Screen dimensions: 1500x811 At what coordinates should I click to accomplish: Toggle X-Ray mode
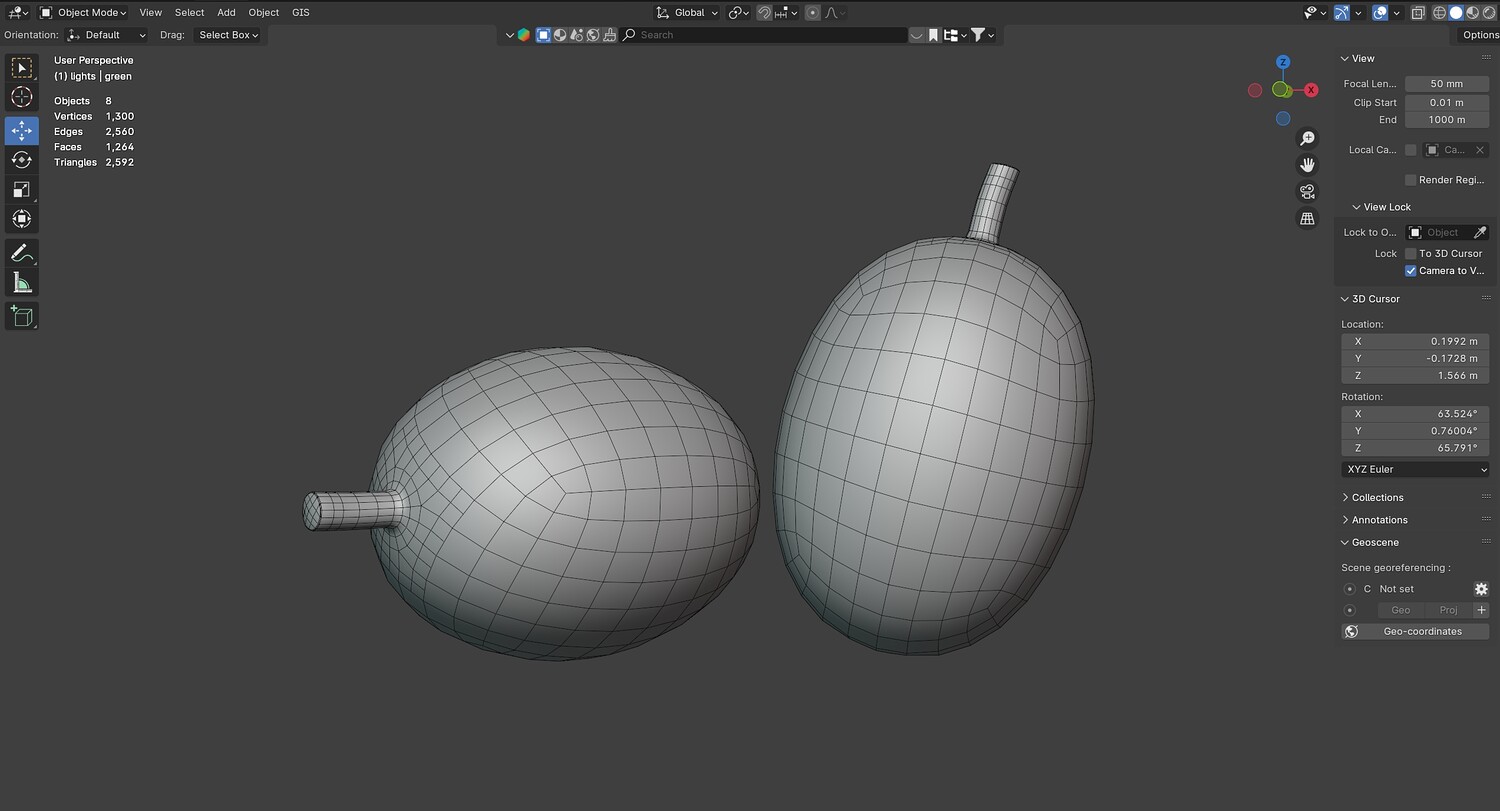[1418, 13]
